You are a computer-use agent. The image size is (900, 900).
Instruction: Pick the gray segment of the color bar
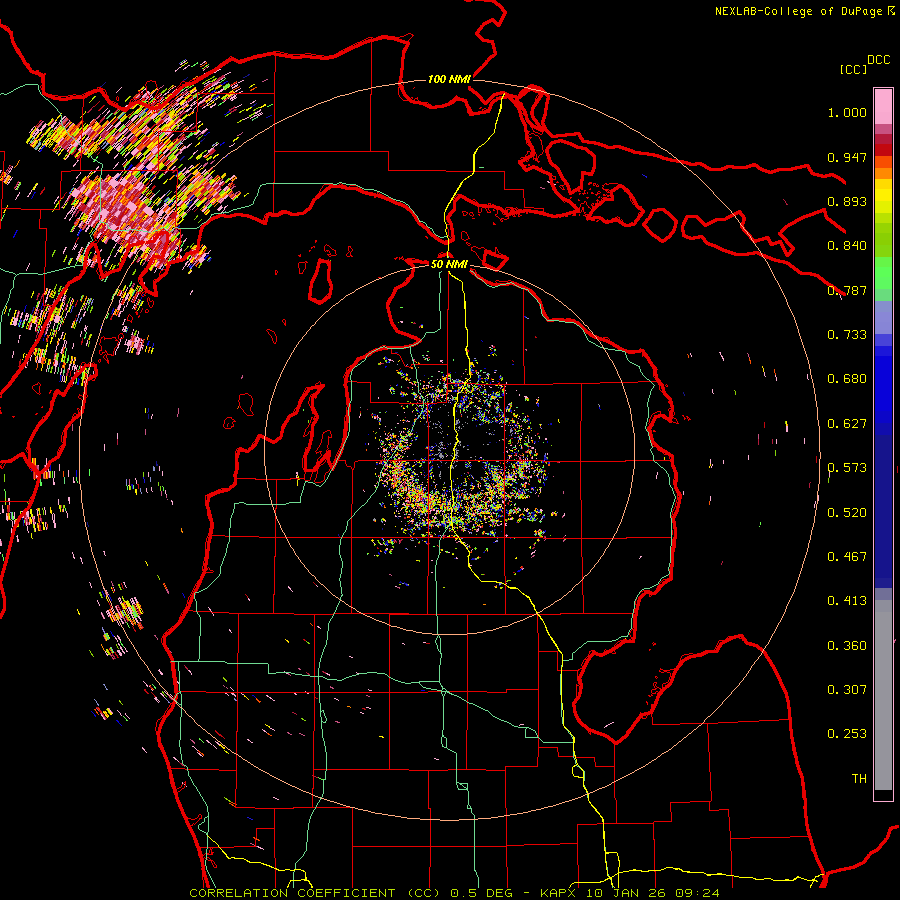coord(883,695)
